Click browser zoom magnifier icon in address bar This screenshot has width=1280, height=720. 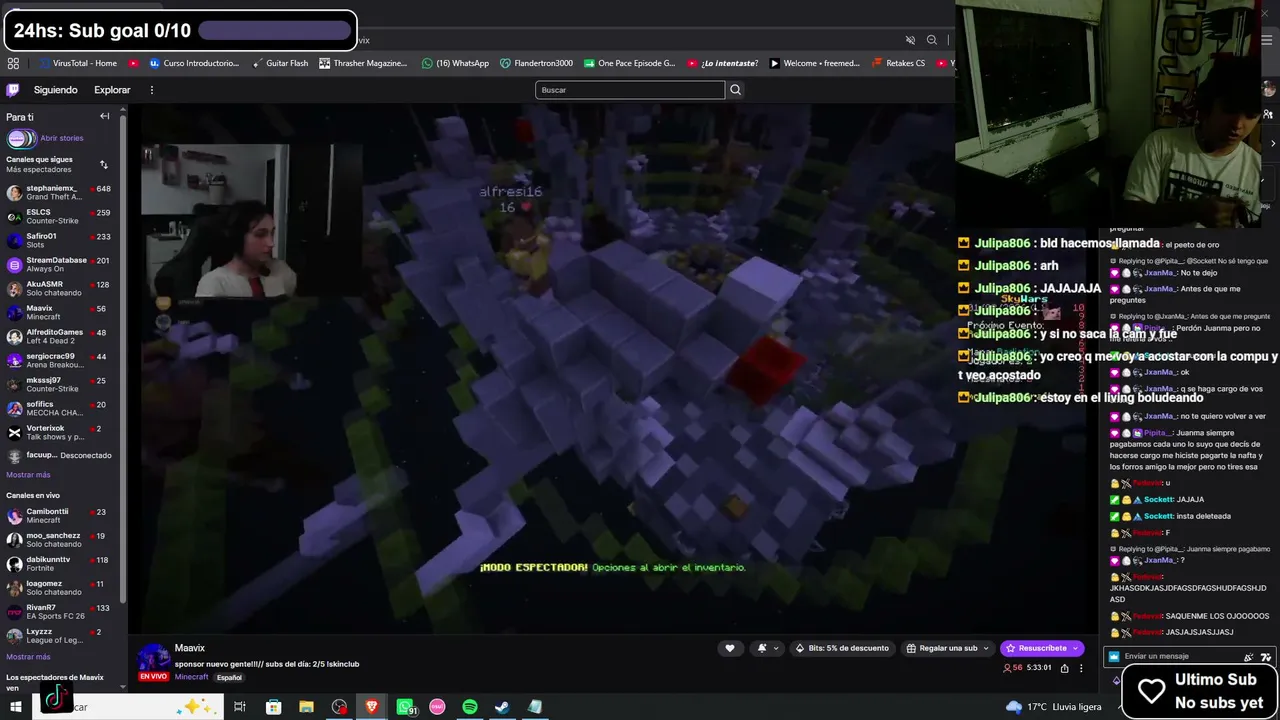coord(932,40)
